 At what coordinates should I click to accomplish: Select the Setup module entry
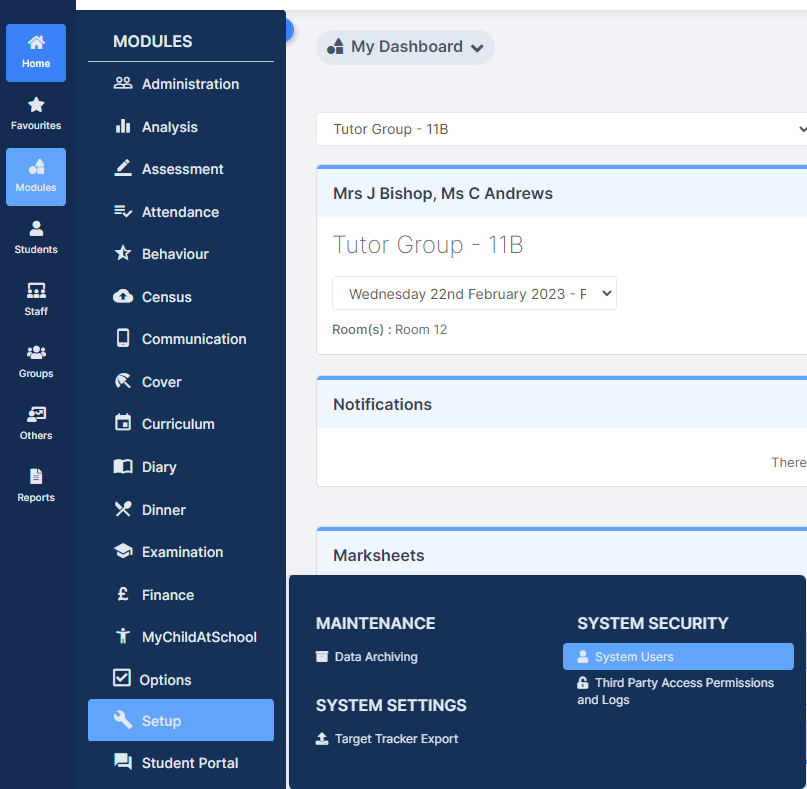181,720
